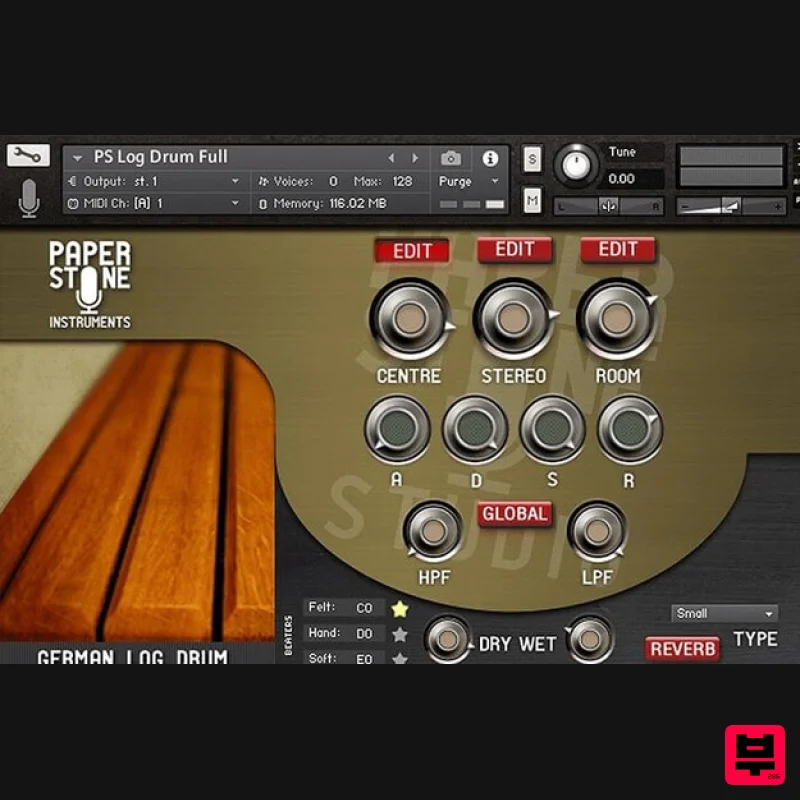Solo the instrument with the S icon
Image resolution: width=800 pixels, height=800 pixels.
(x=532, y=158)
